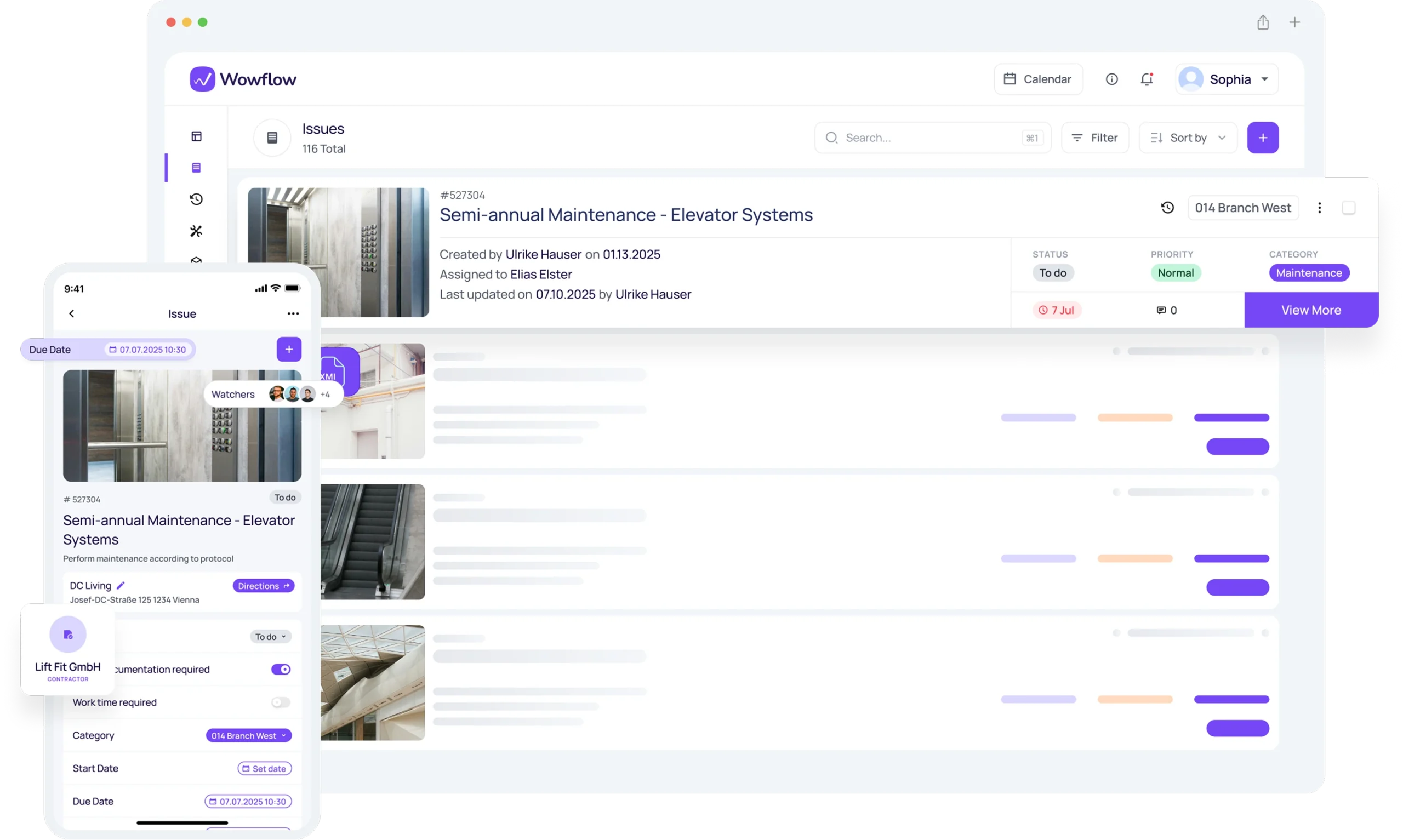Open Category 014 Branch West dropdown on mobile
This screenshot has width=1403, height=840.
click(x=248, y=736)
